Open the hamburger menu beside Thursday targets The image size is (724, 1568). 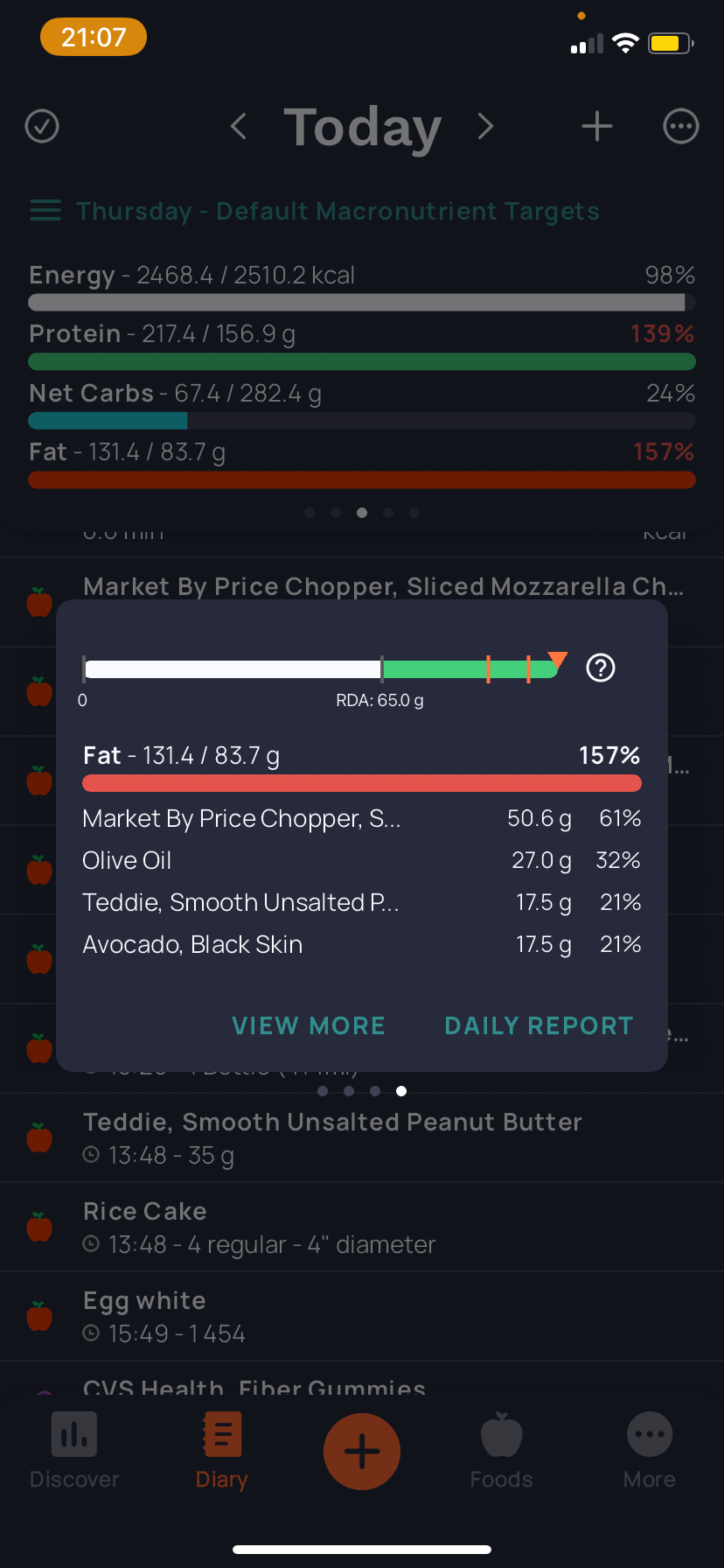[45, 211]
